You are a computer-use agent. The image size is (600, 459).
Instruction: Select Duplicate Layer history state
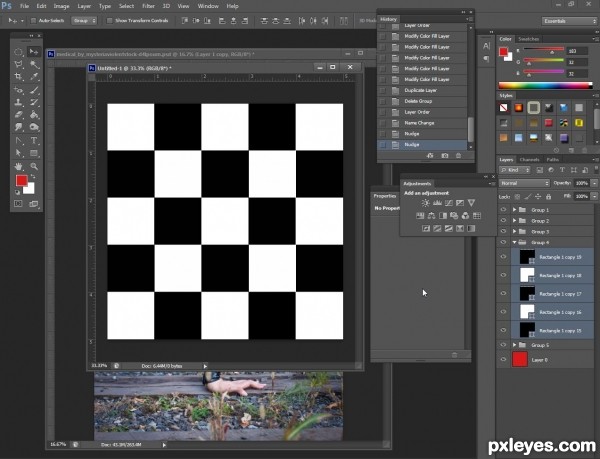tap(422, 90)
